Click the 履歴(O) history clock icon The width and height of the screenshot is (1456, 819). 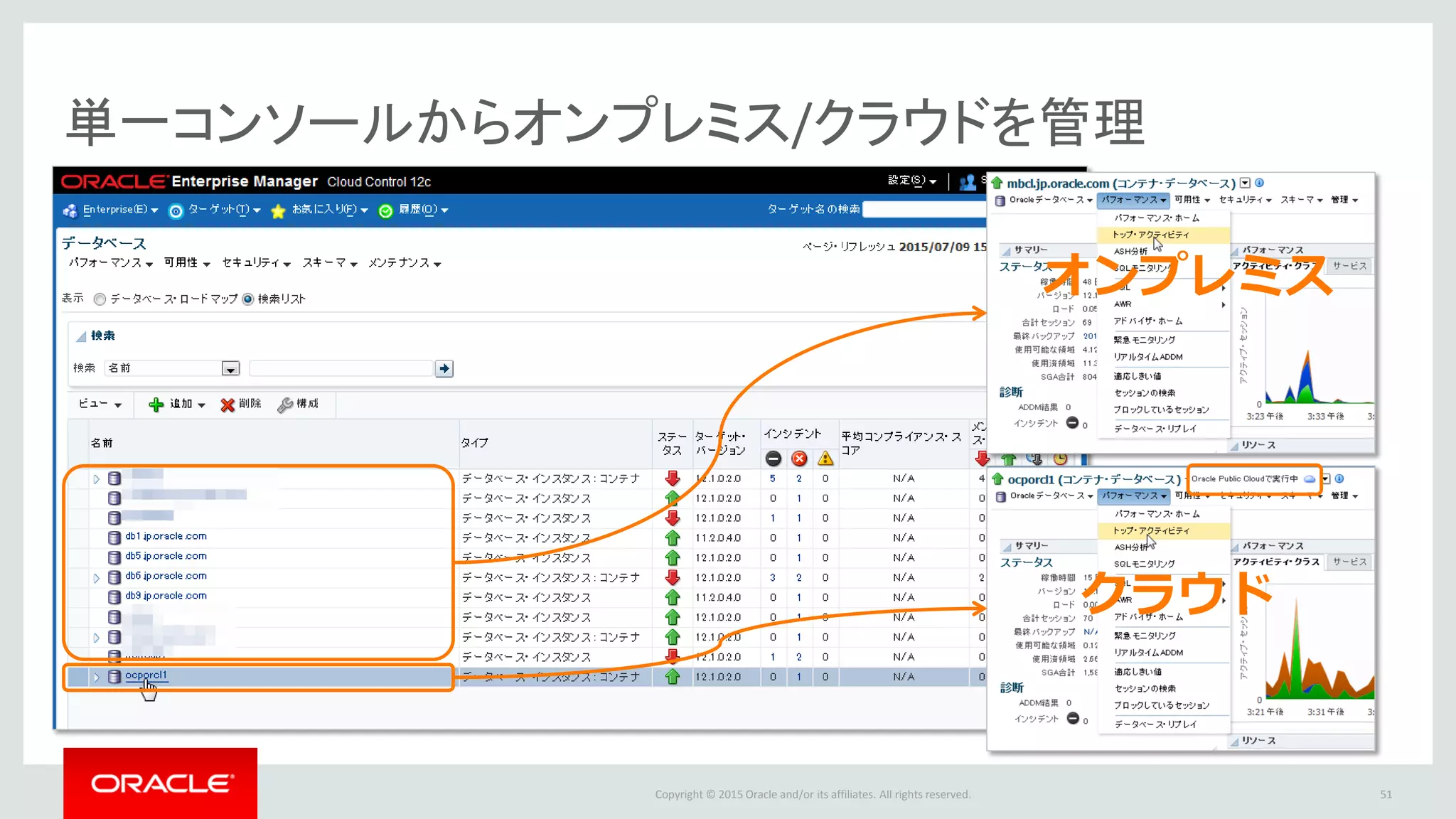(x=385, y=210)
